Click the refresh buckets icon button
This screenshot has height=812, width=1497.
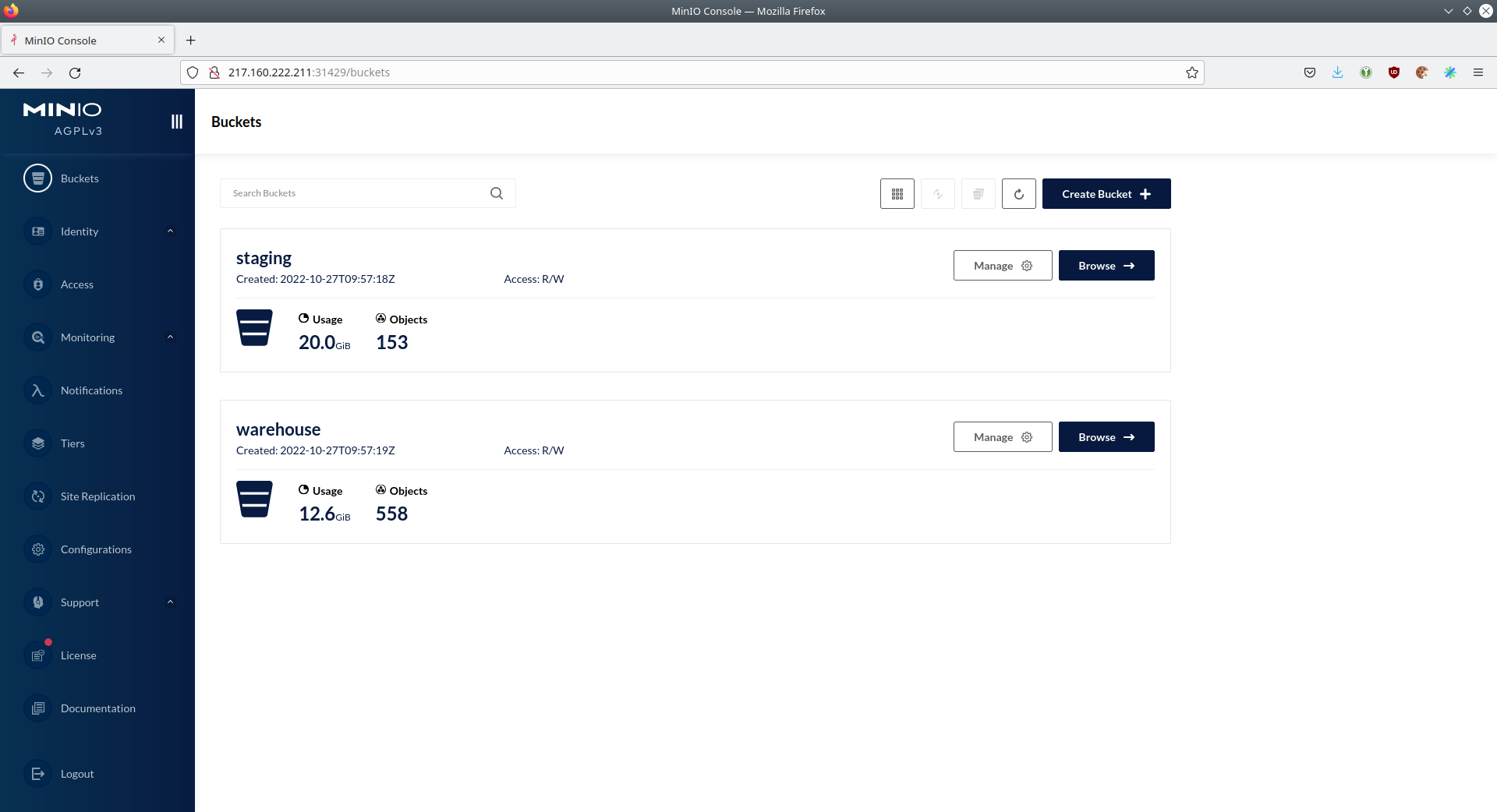tap(1018, 194)
